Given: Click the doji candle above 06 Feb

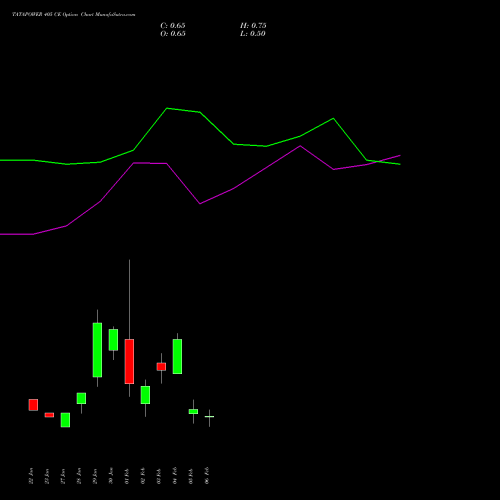Looking at the screenshot, I should pos(209,417).
